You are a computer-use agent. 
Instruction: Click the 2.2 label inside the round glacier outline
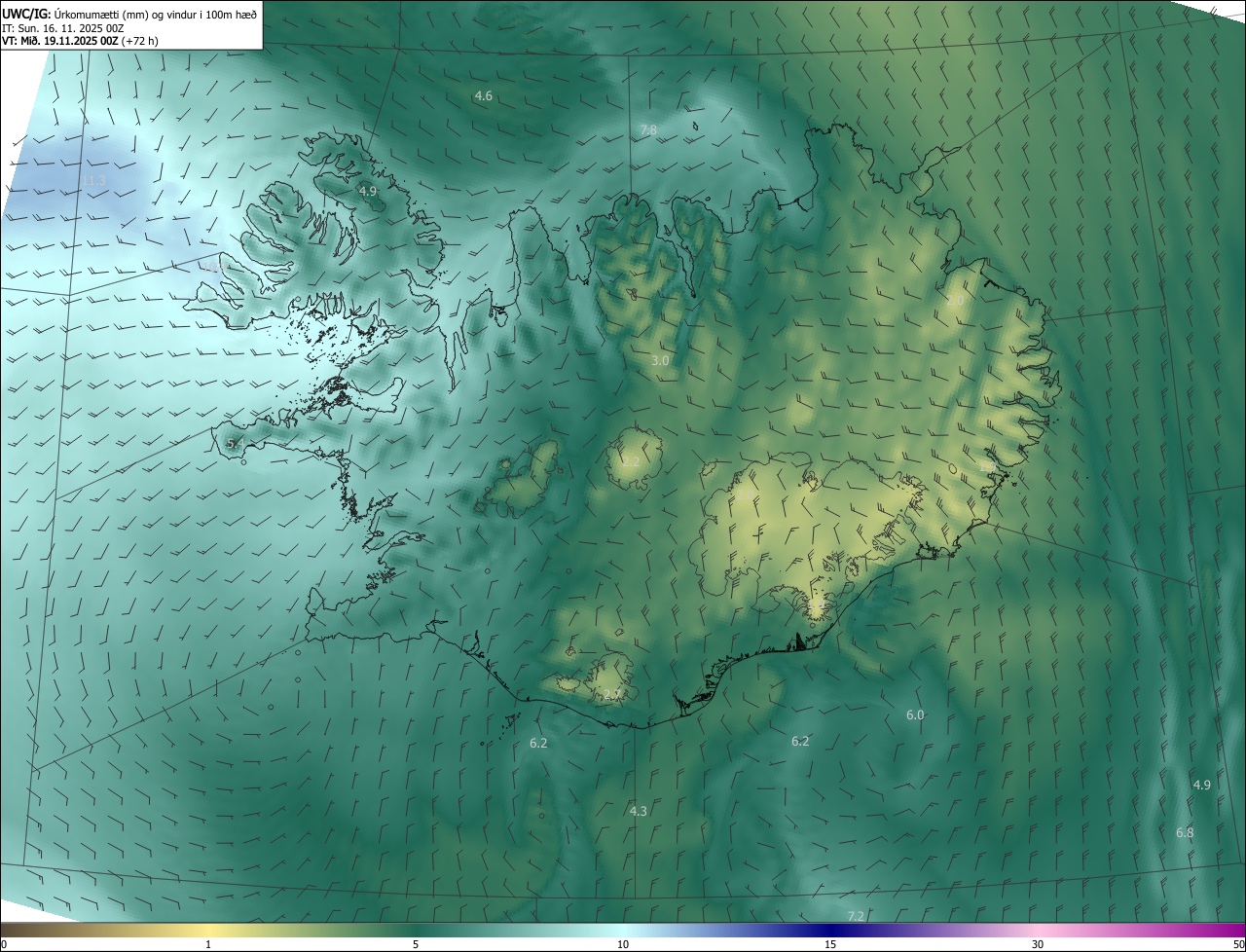(631, 461)
